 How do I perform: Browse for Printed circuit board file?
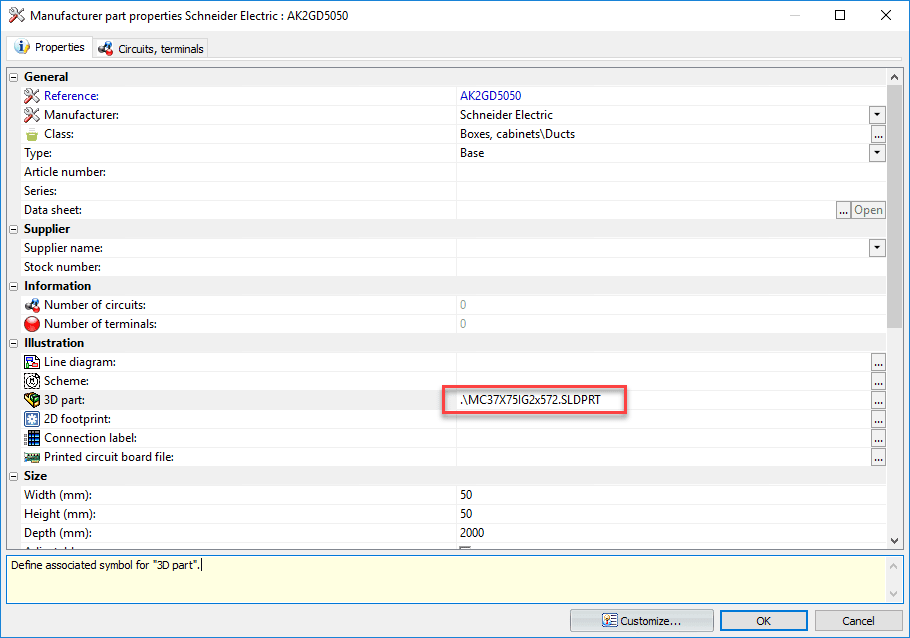(x=878, y=457)
